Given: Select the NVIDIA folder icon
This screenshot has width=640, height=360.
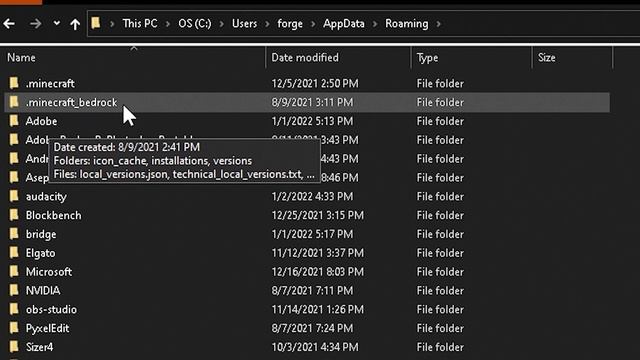Looking at the screenshot, I should 14,290.
